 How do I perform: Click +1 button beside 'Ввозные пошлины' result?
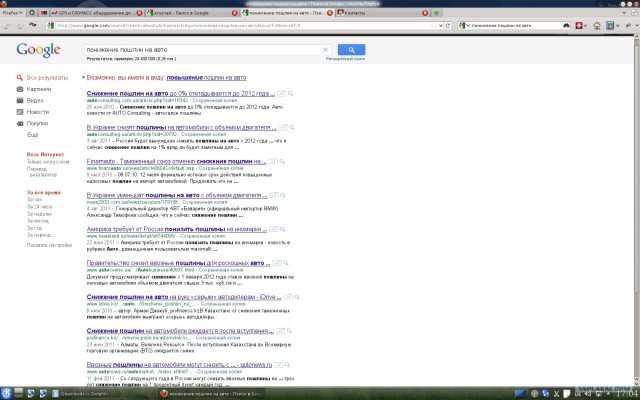tap(278, 364)
